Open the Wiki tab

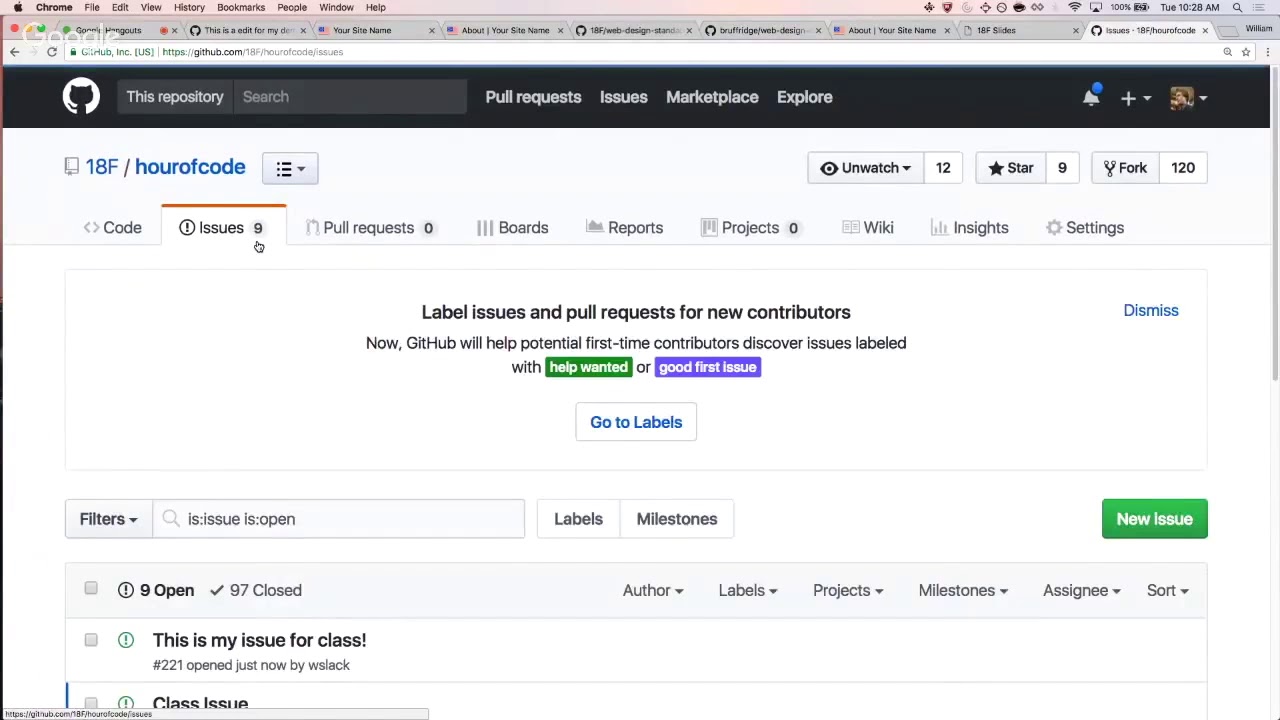[x=868, y=228]
